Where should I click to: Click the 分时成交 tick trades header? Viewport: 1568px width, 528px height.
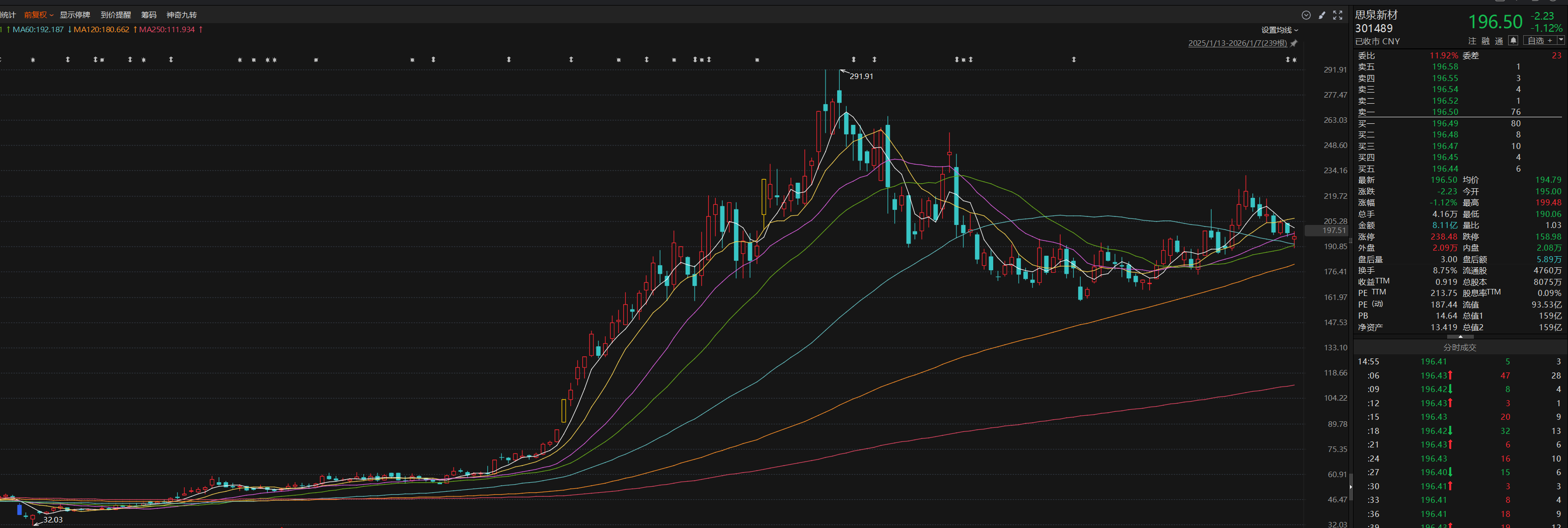tap(1460, 347)
